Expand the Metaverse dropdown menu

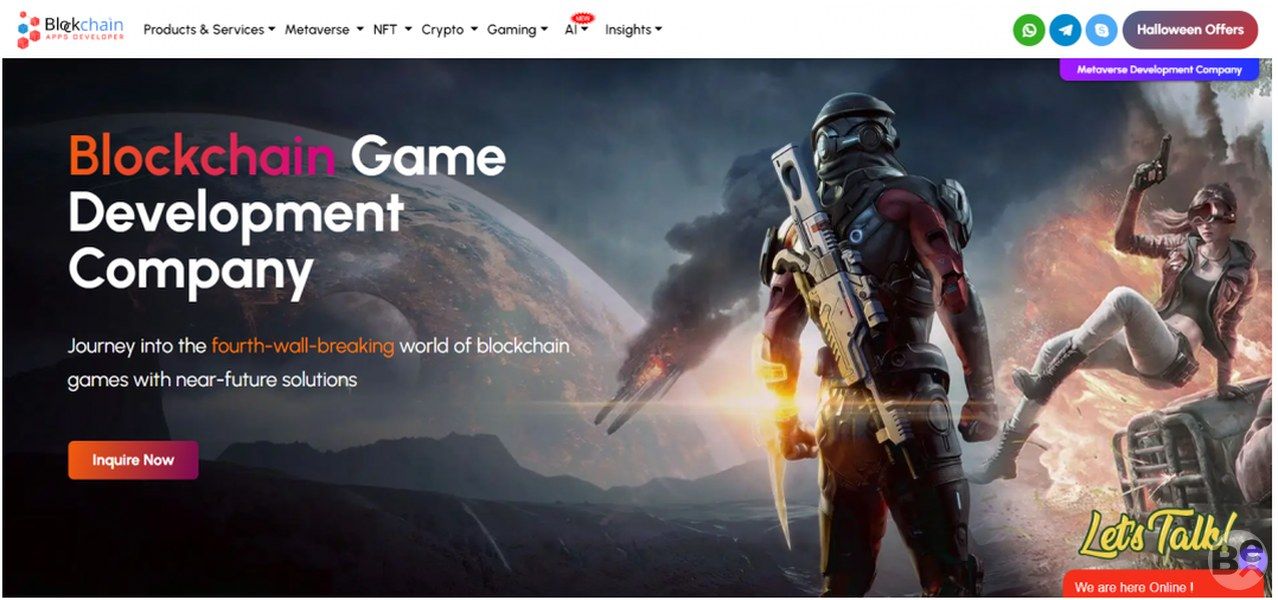tap(323, 30)
